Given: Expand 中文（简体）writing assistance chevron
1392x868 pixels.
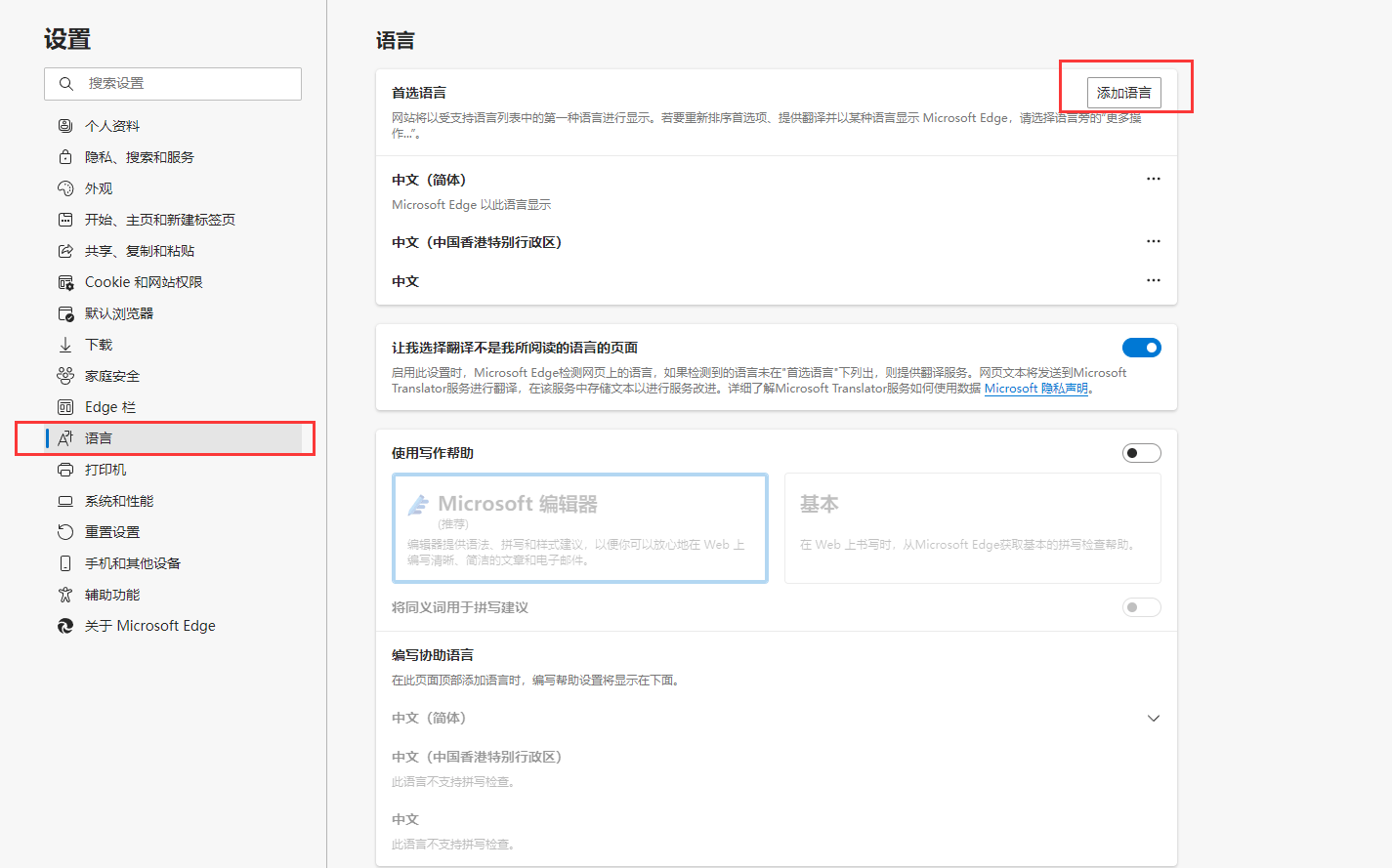Looking at the screenshot, I should 1154,719.
